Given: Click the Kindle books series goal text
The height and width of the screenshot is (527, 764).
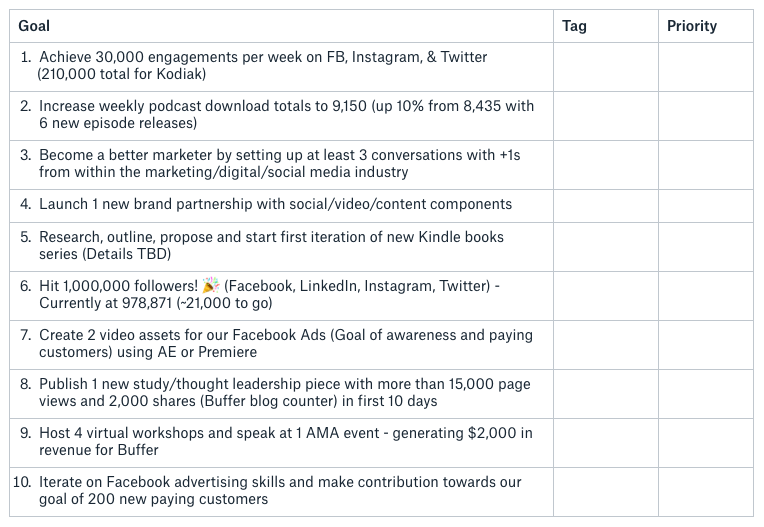Looking at the screenshot, I should click(271, 245).
